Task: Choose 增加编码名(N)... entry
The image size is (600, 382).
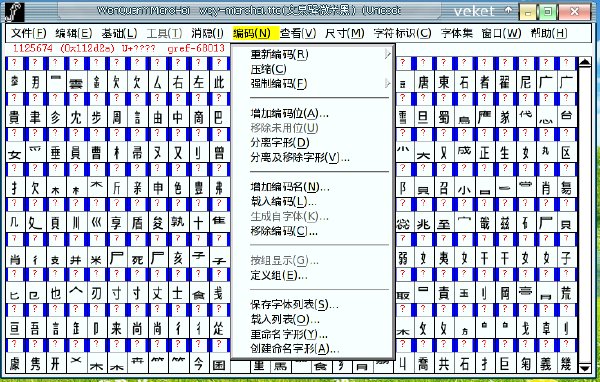Action: click(x=290, y=187)
